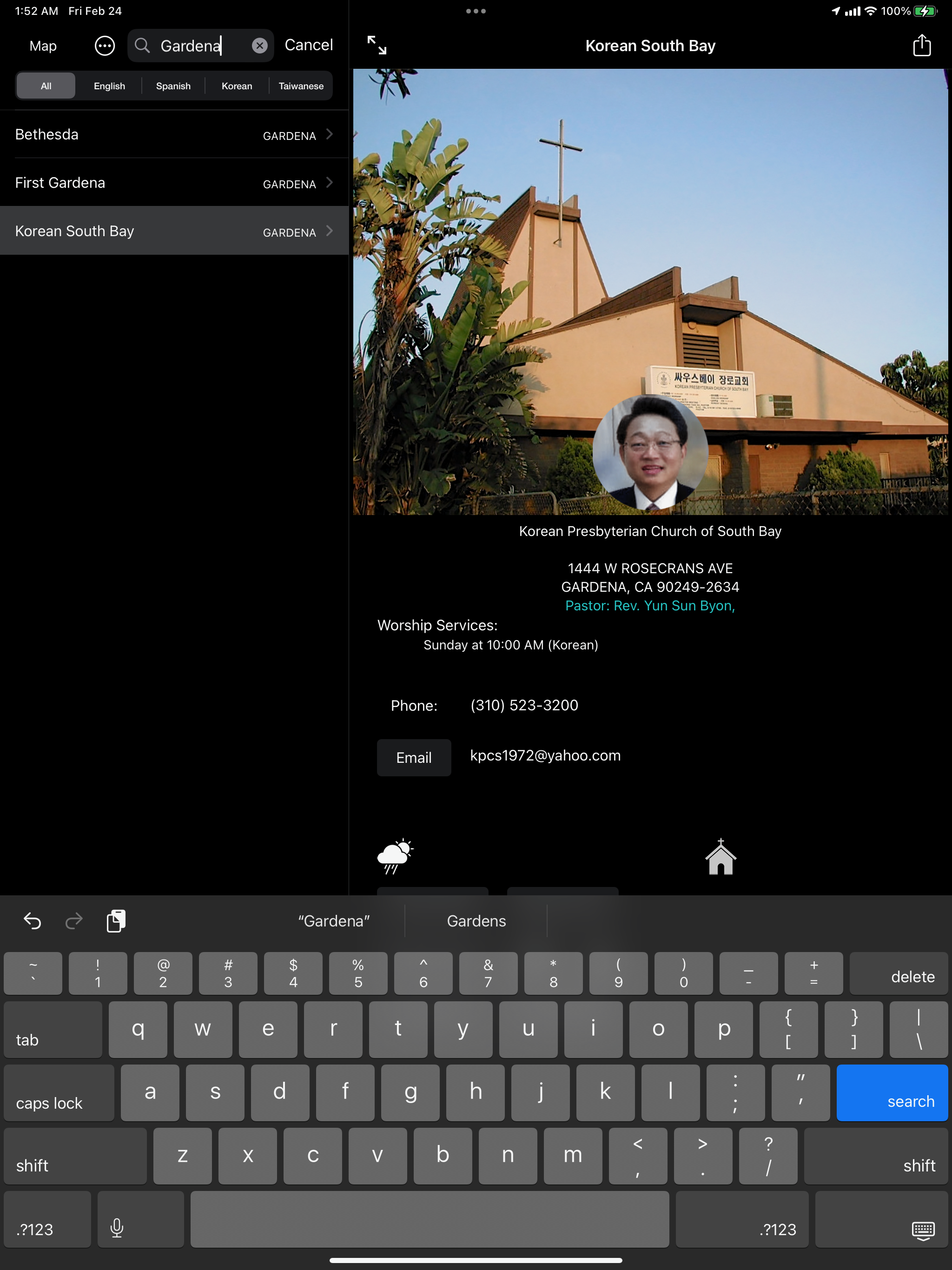This screenshot has width=952, height=1270.
Task: Toggle the right shift key
Action: [x=876, y=1156]
